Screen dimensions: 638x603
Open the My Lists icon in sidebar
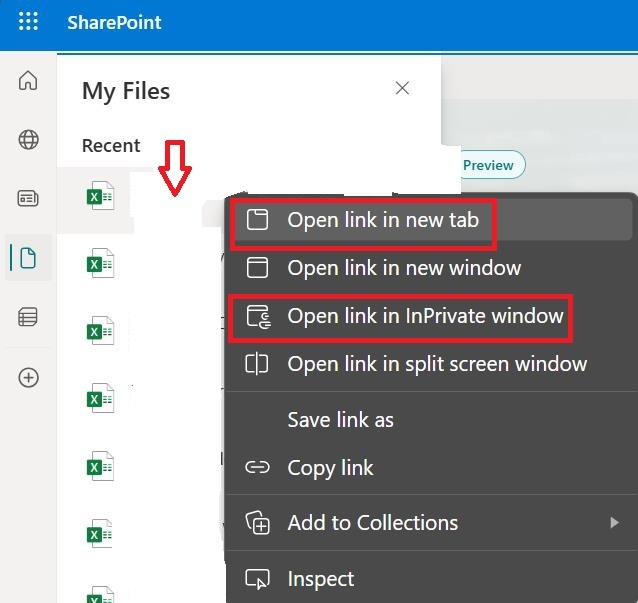click(28, 317)
